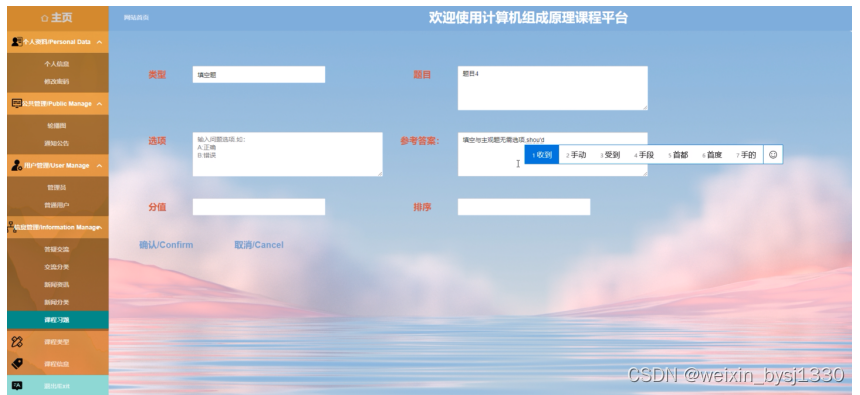
Task: Open 修改密码 in the sidebar
Action: 57,82
